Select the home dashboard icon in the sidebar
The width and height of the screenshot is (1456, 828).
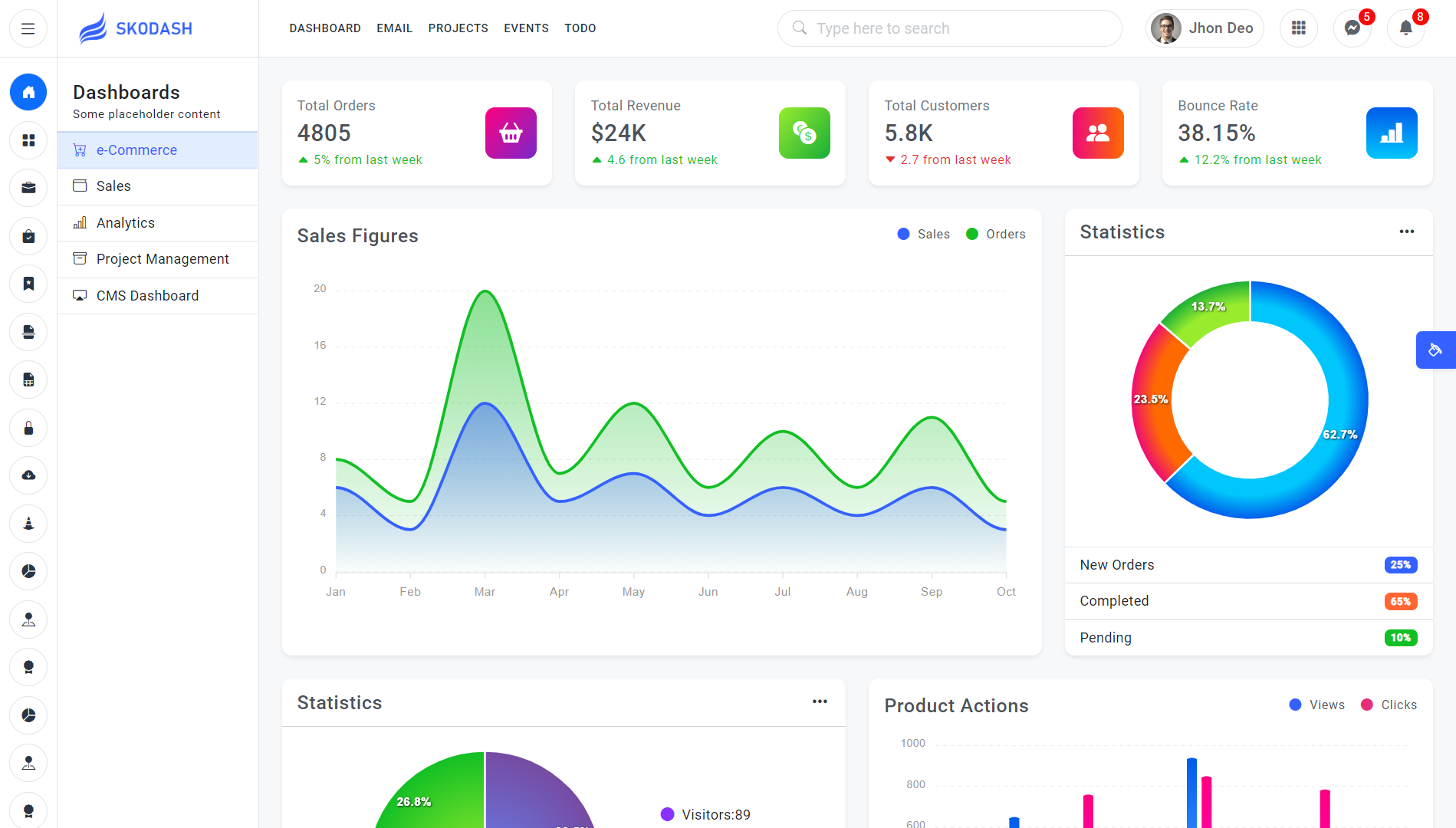pos(28,92)
